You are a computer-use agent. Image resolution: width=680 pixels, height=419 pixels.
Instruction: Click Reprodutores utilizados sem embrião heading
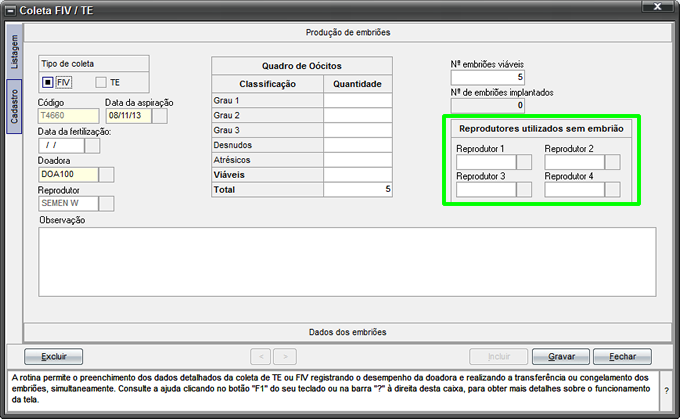(541, 129)
